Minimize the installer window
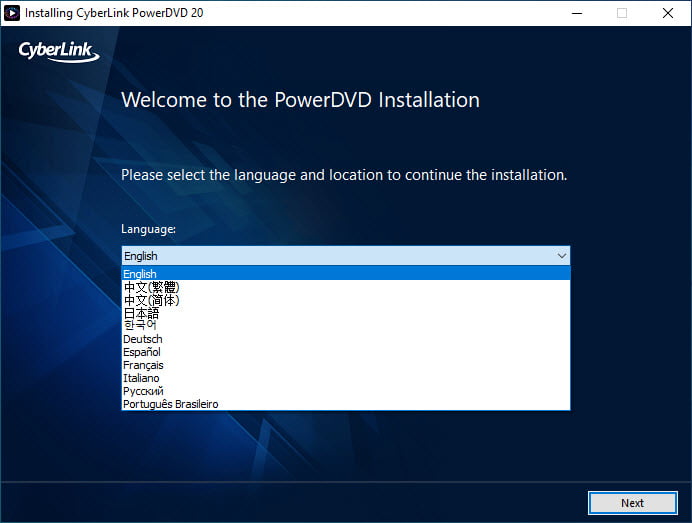Screen dimensions: 692x523 tap(577, 13)
